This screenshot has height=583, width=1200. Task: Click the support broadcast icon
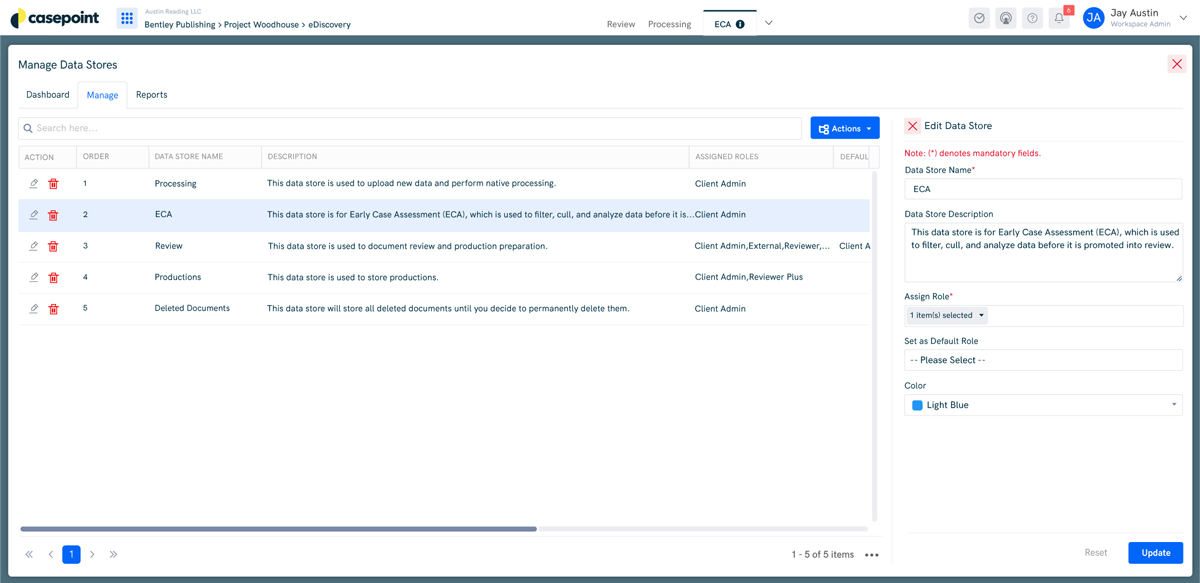coord(1005,17)
